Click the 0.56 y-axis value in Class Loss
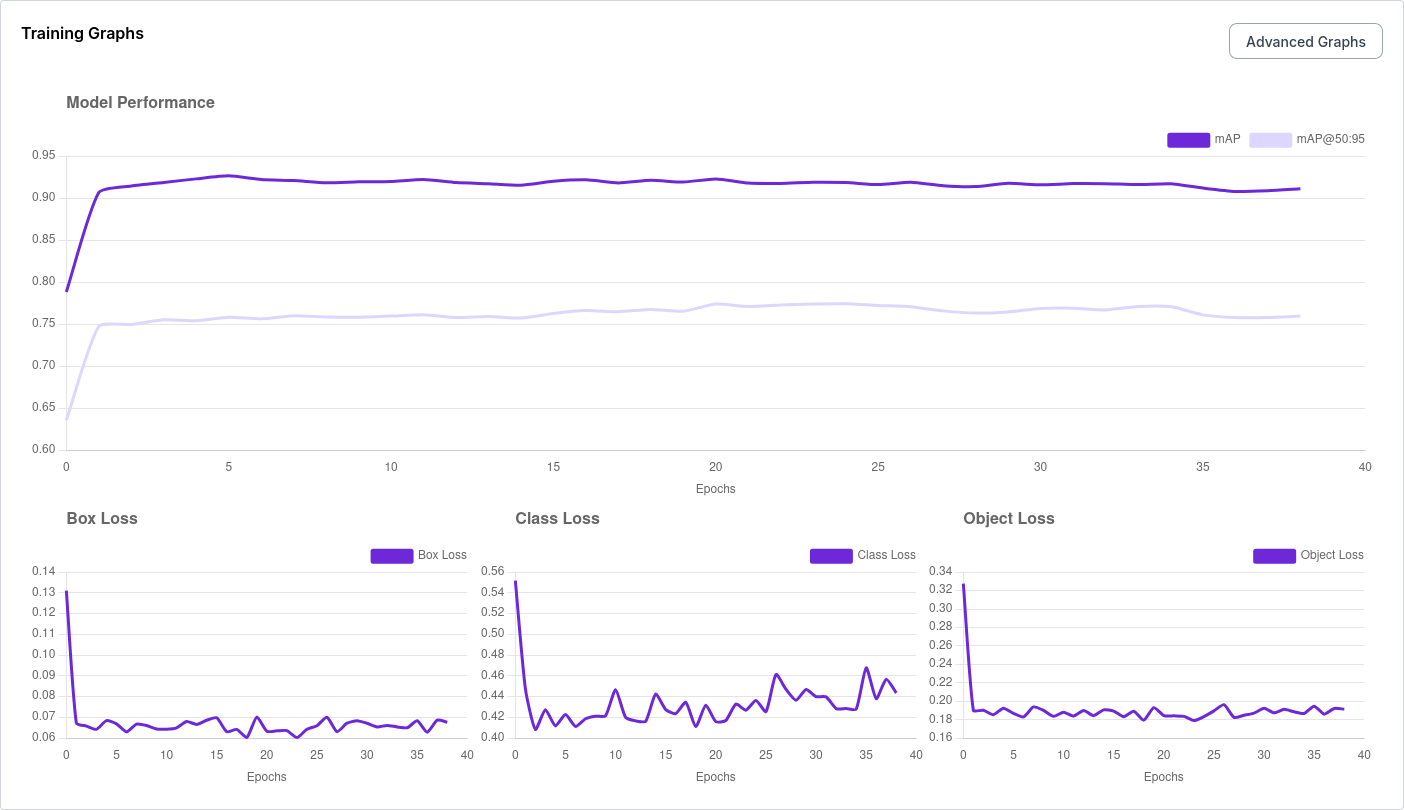This screenshot has width=1404, height=810. (492, 571)
